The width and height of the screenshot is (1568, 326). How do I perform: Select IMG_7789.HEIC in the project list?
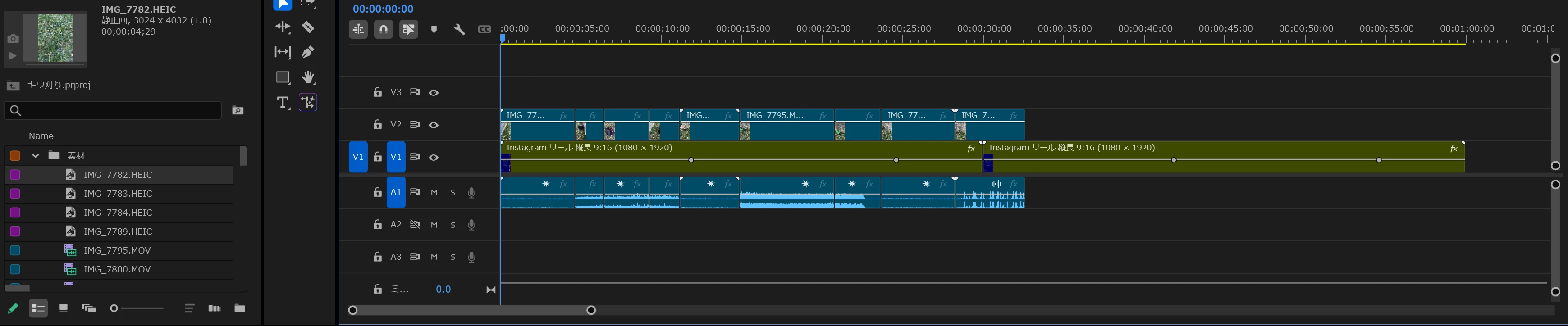coord(119,231)
